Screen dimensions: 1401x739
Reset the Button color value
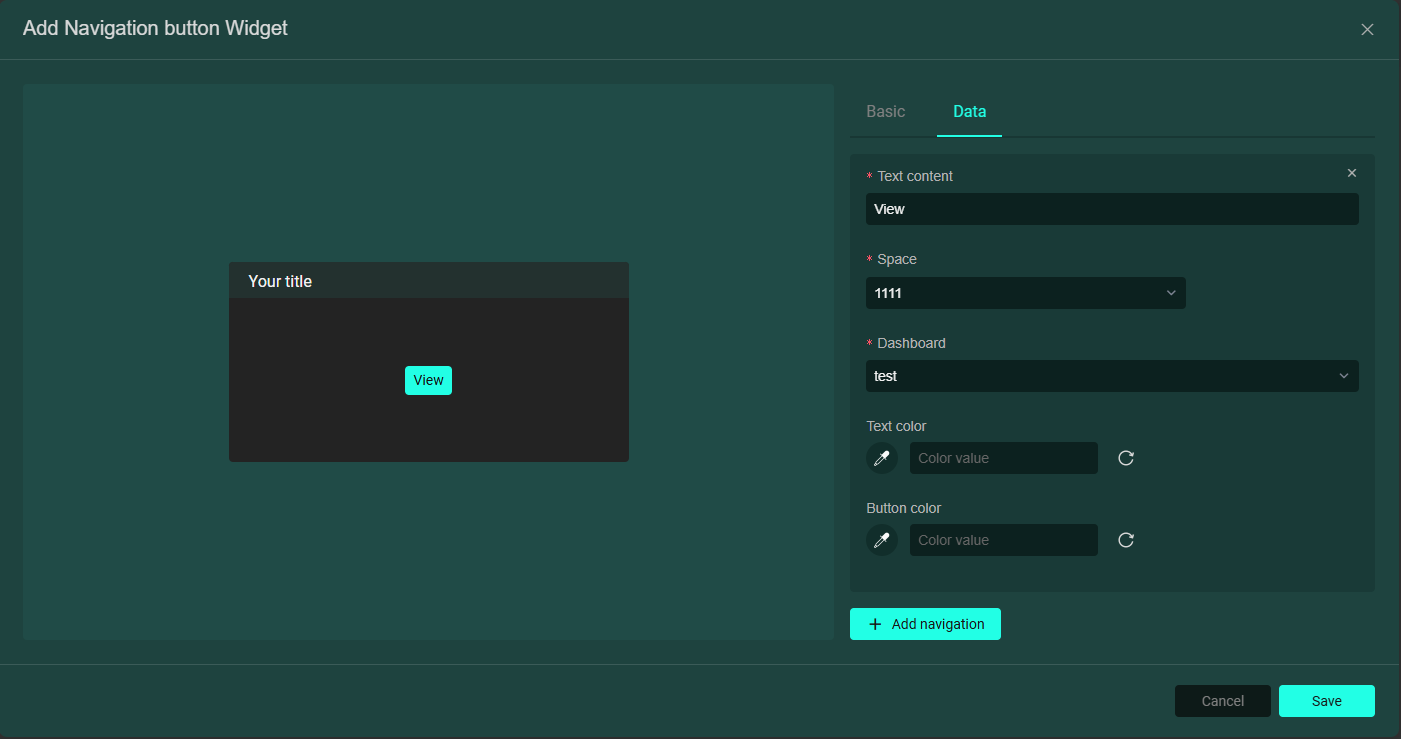[x=1126, y=540]
